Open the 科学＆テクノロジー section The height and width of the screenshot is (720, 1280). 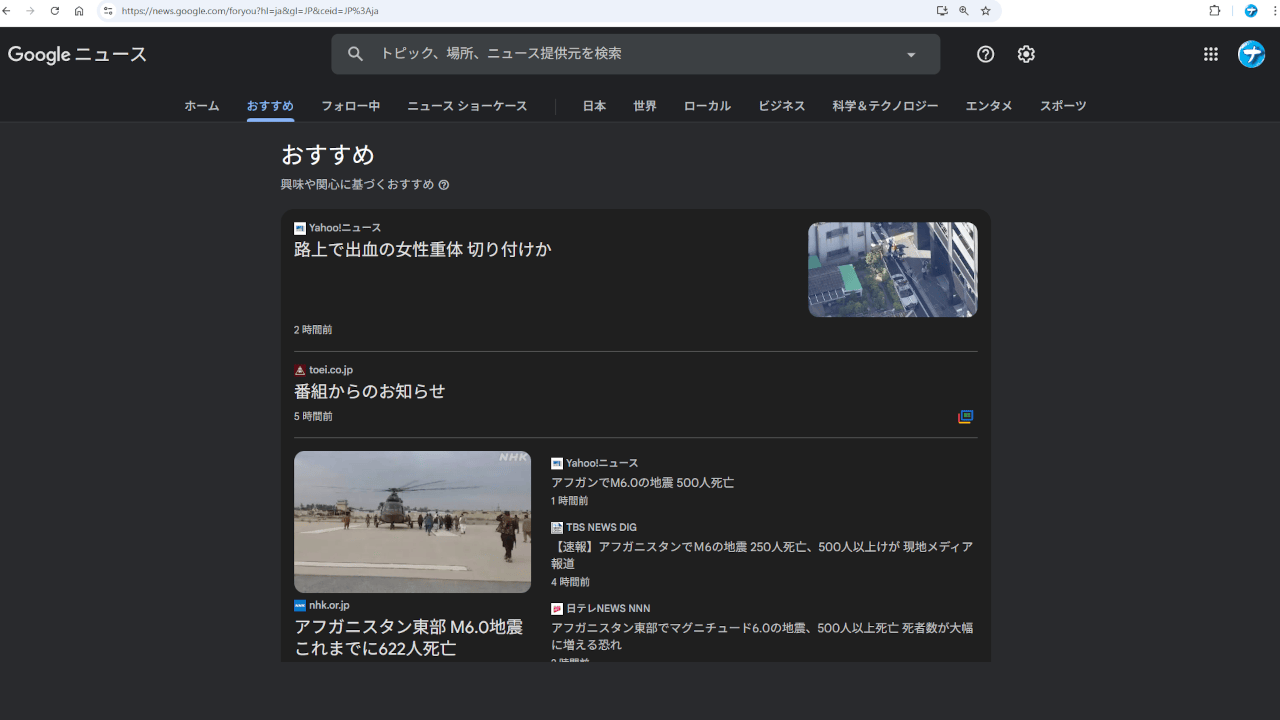point(885,106)
